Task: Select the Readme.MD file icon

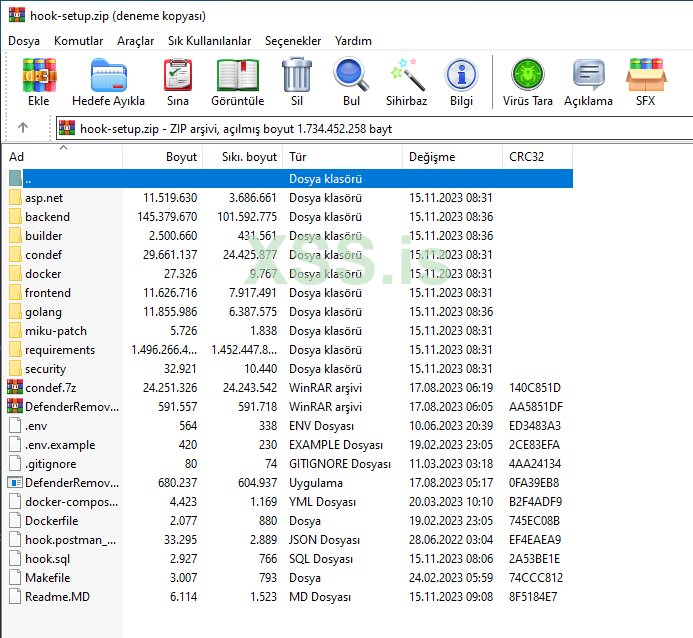Action: coord(15,596)
